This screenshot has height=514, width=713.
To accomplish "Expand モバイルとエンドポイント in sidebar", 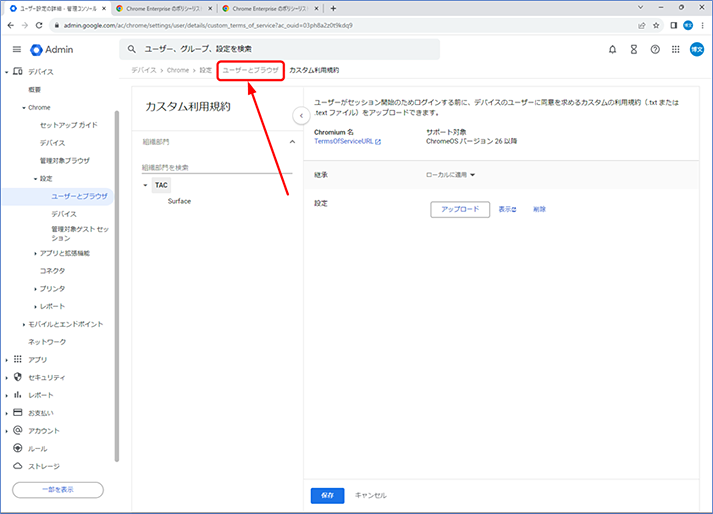I will tap(24, 324).
